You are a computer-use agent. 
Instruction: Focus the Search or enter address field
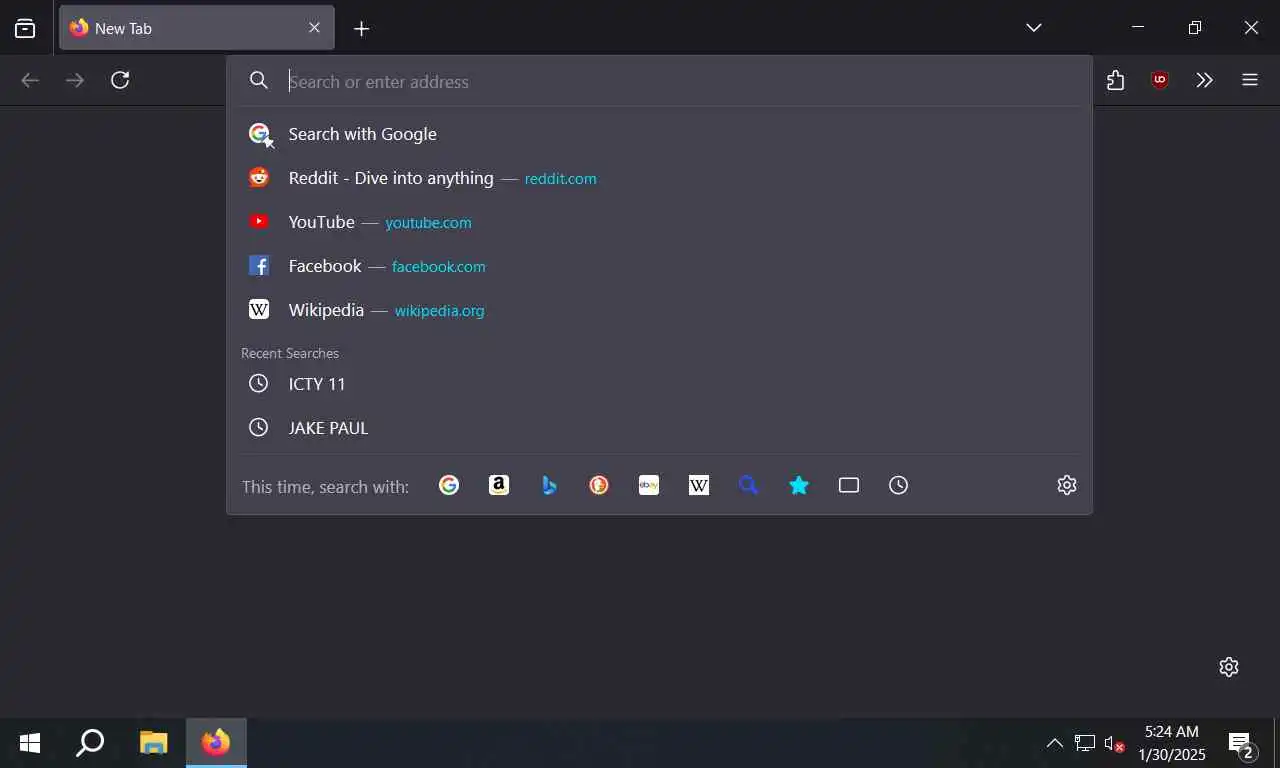(660, 81)
